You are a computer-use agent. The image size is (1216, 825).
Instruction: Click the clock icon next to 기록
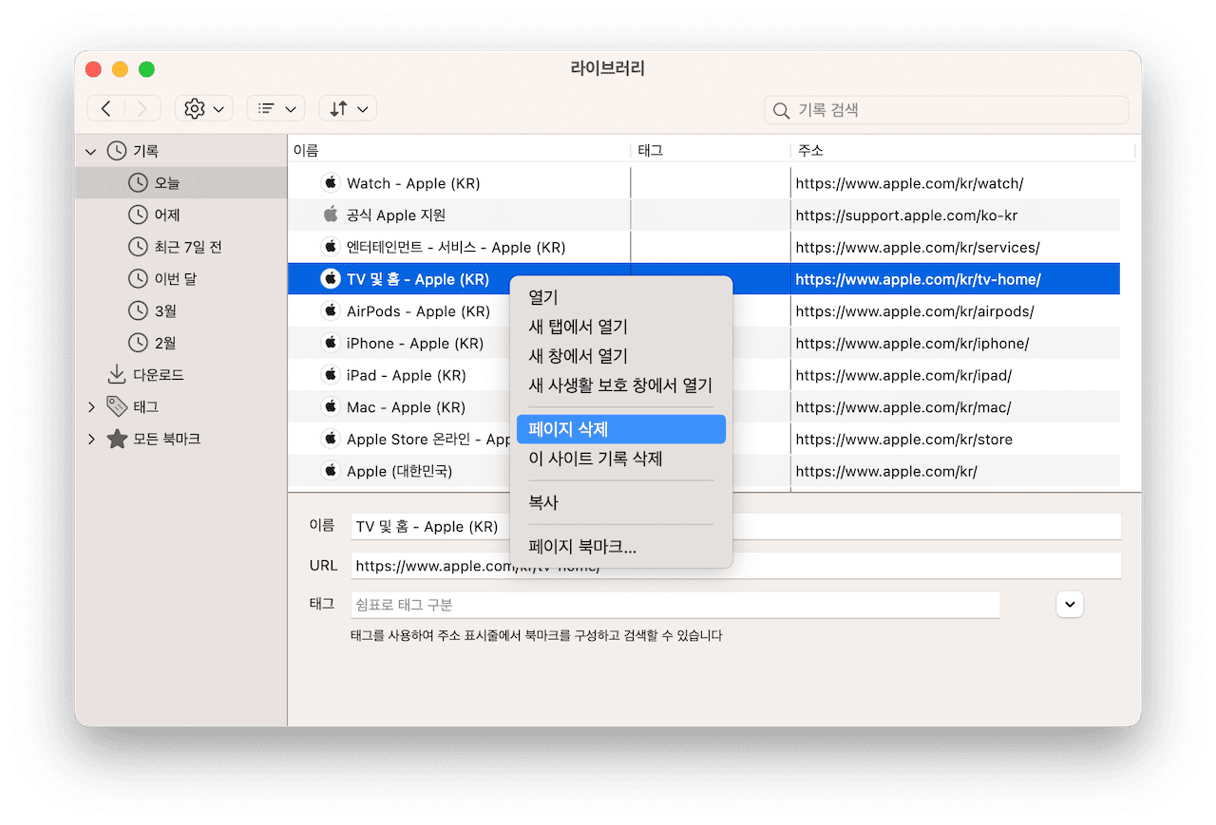click(117, 151)
